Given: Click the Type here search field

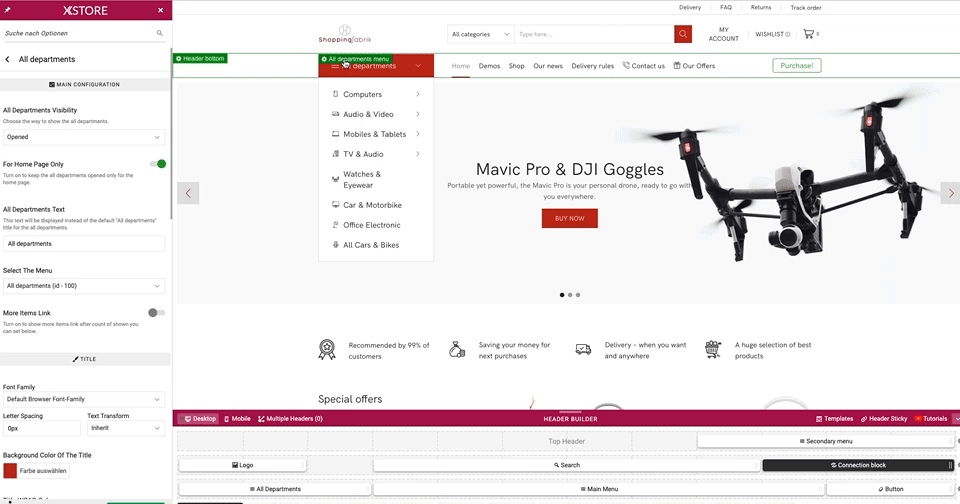Looking at the screenshot, I should click(x=594, y=34).
